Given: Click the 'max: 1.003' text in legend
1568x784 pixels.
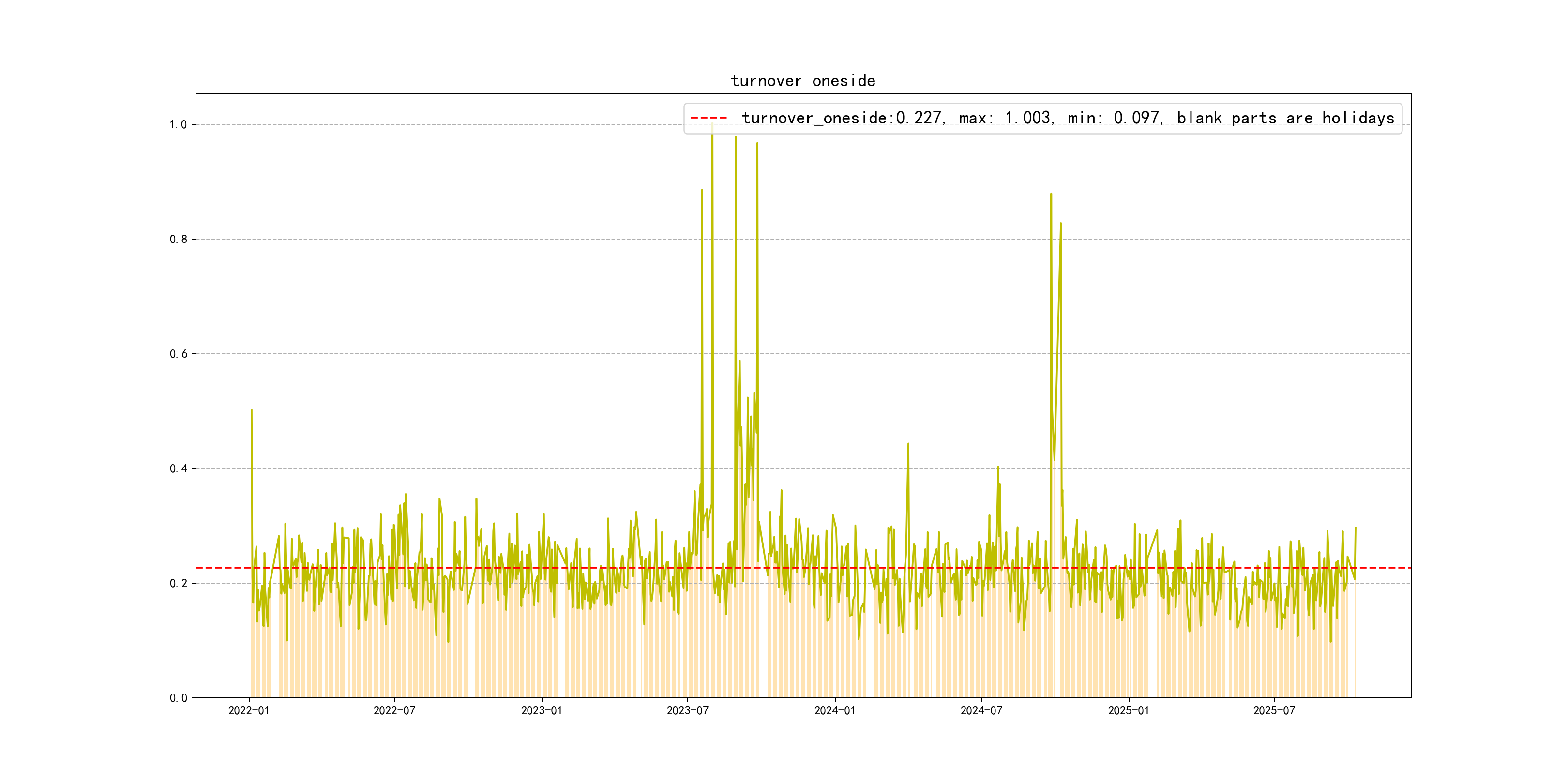Looking at the screenshot, I should (x=1006, y=118).
